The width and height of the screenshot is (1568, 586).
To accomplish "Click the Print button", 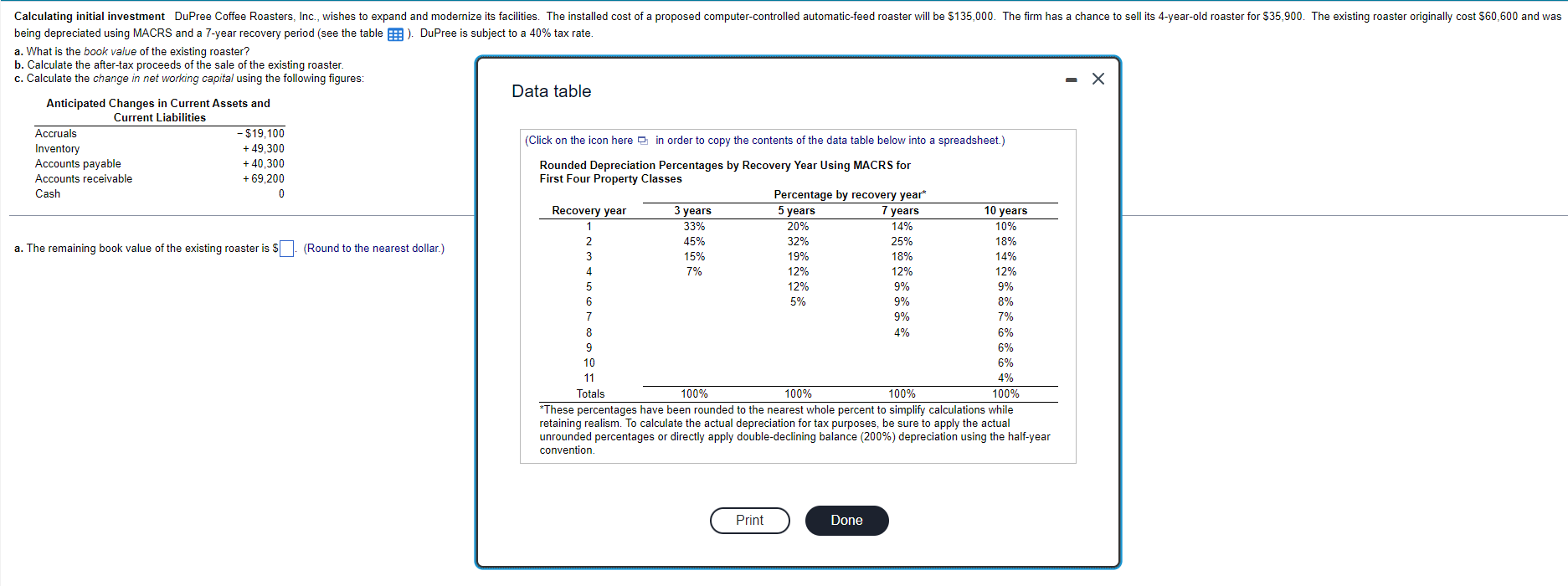I will point(750,521).
